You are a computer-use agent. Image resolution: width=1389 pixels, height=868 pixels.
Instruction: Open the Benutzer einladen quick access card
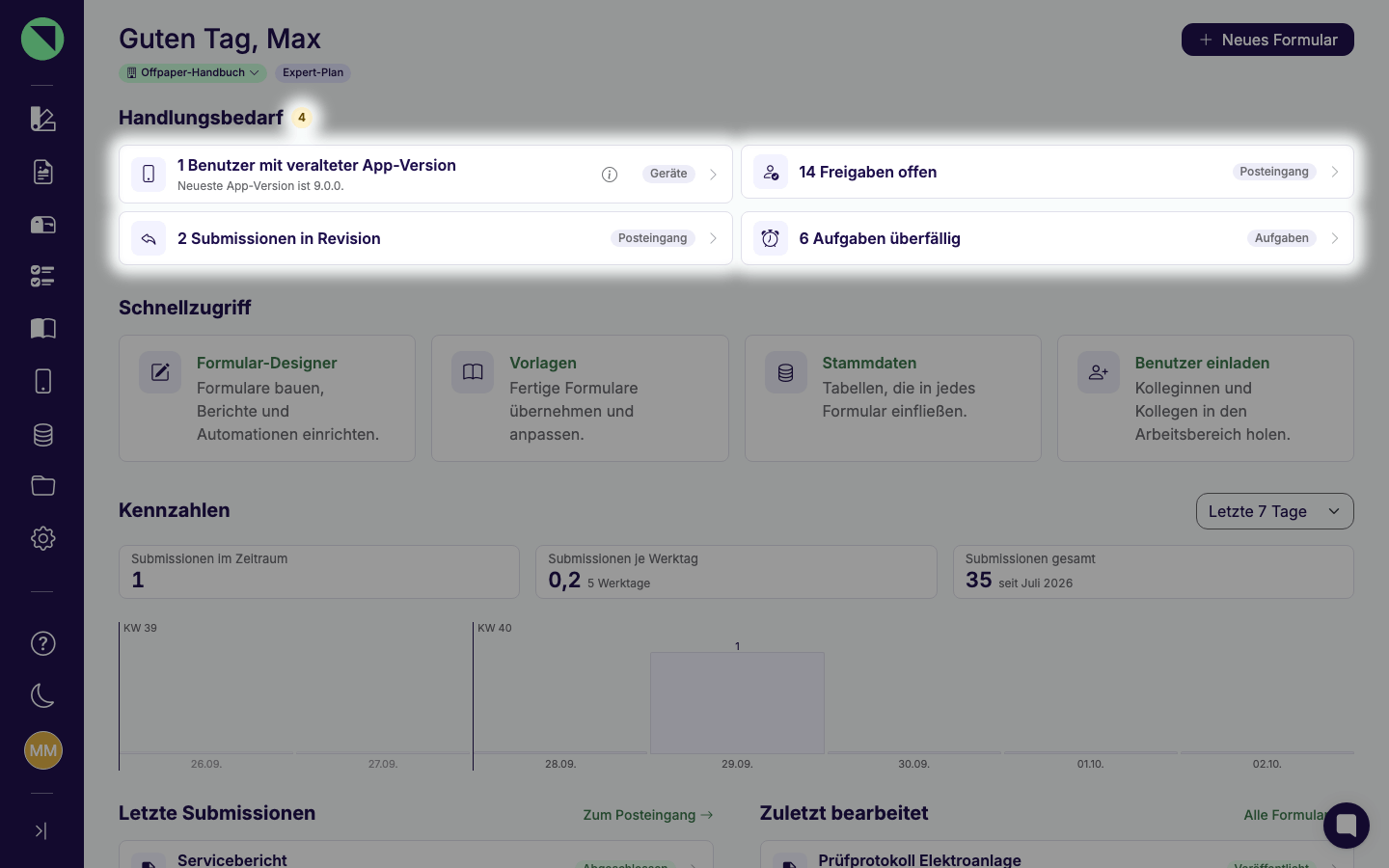1205,398
